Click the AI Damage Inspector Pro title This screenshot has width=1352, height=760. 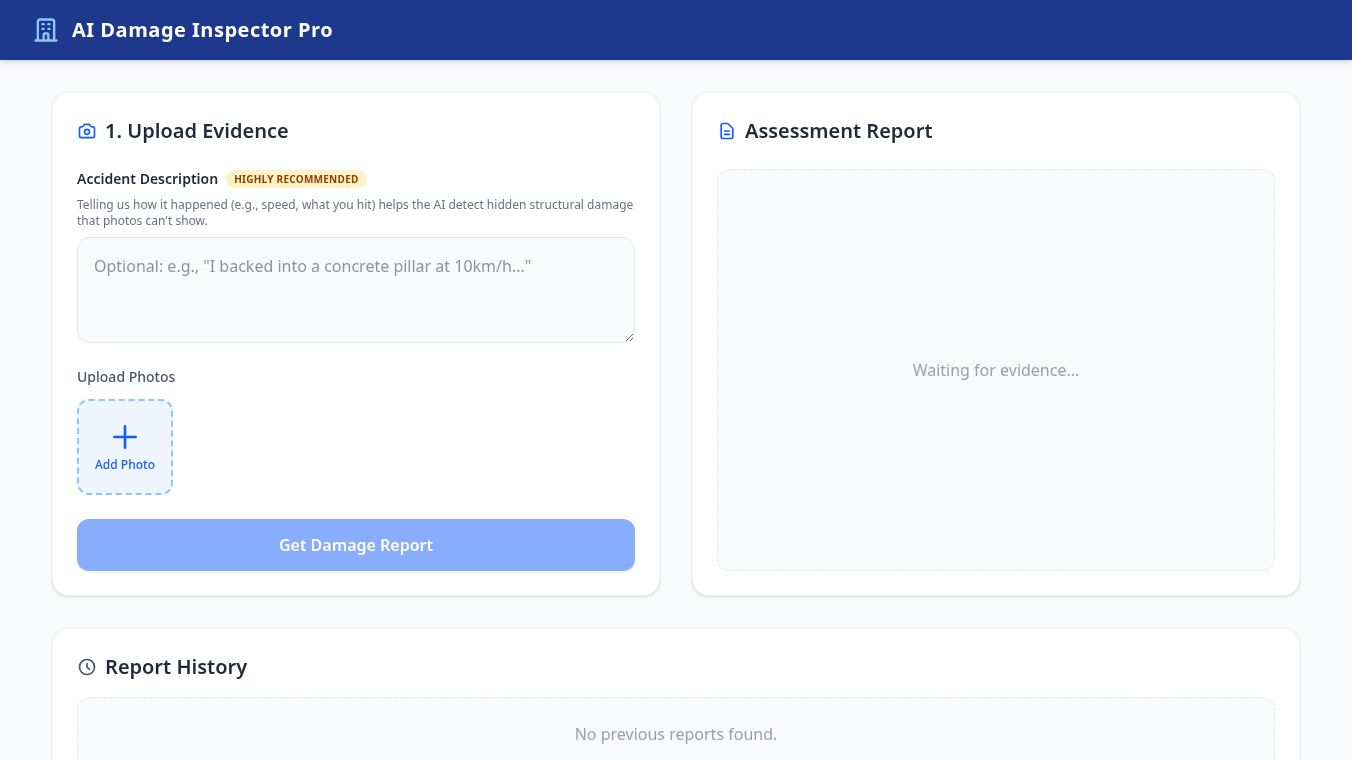(x=202, y=30)
